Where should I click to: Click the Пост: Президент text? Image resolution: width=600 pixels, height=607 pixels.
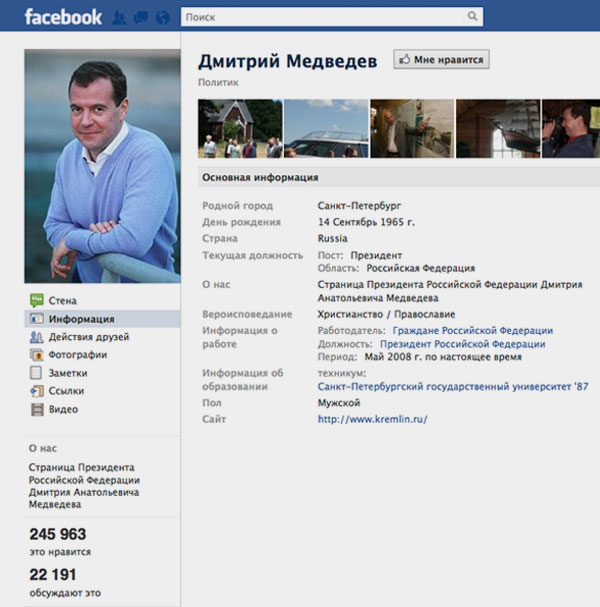[x=360, y=255]
